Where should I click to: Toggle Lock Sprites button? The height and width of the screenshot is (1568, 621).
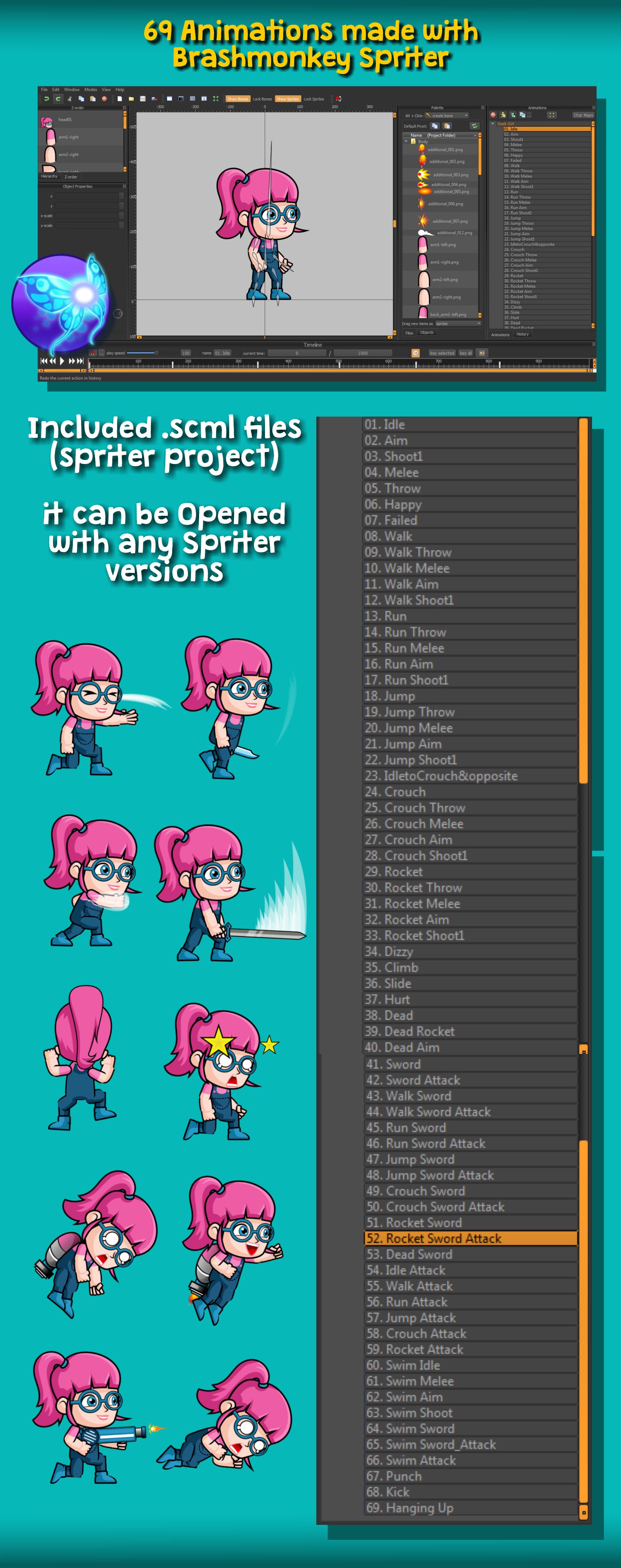click(x=313, y=99)
